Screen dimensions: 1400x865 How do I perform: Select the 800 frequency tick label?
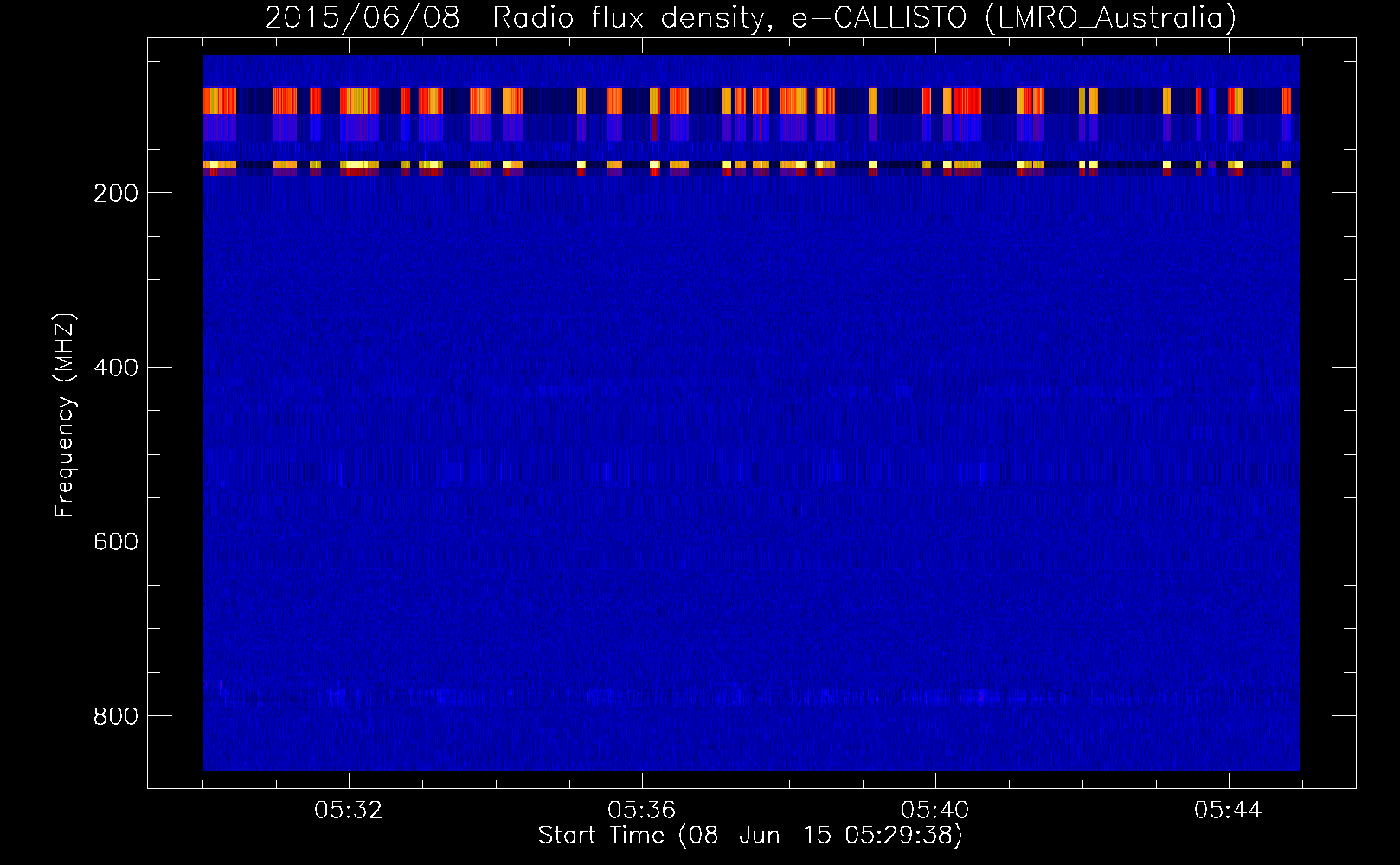click(x=116, y=716)
